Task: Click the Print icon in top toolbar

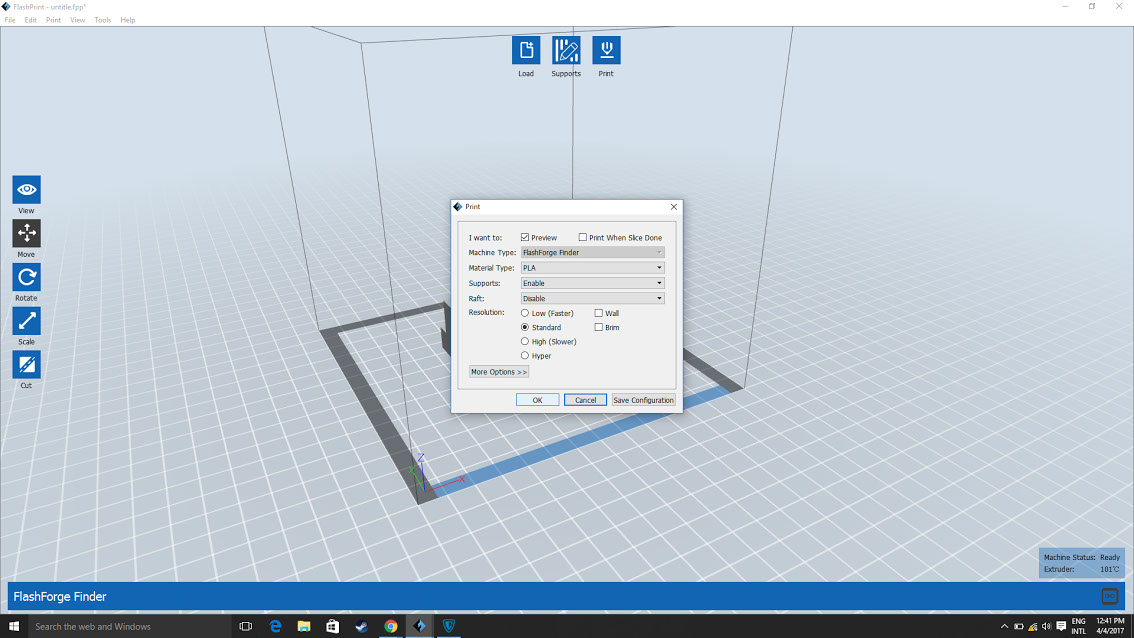Action: coord(606,50)
